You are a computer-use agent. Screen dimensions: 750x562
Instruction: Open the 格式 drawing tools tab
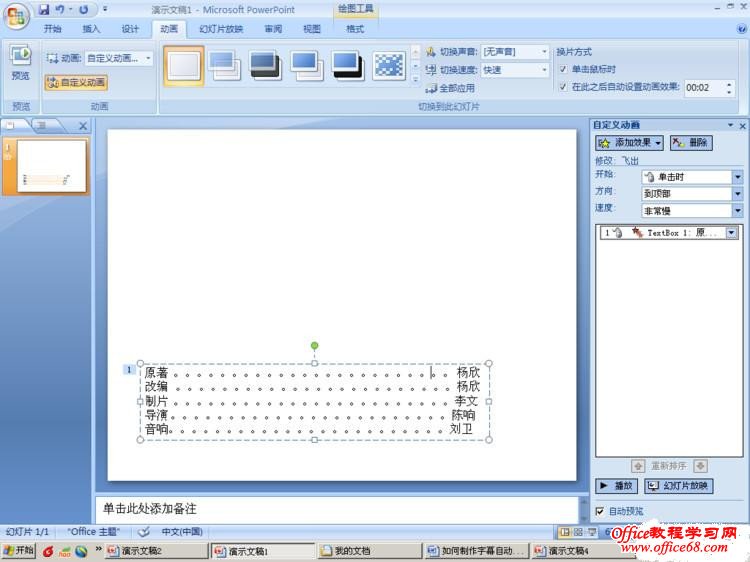355,29
